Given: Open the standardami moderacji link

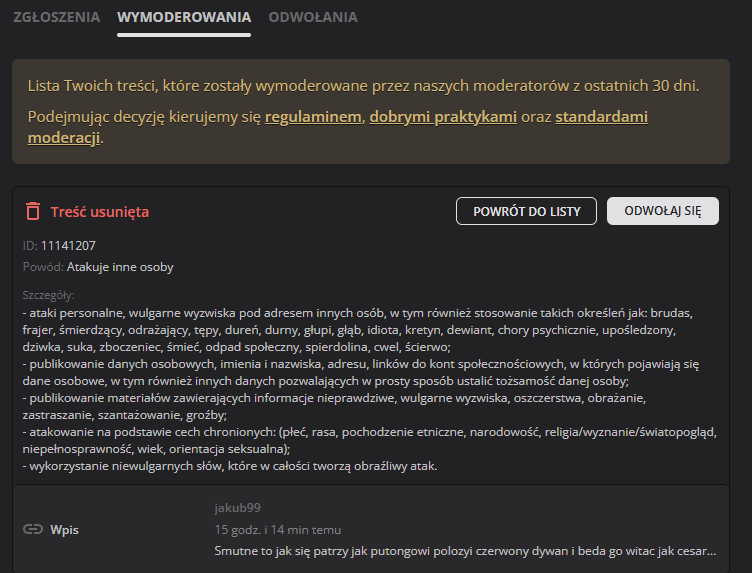Looking at the screenshot, I should [x=601, y=117].
